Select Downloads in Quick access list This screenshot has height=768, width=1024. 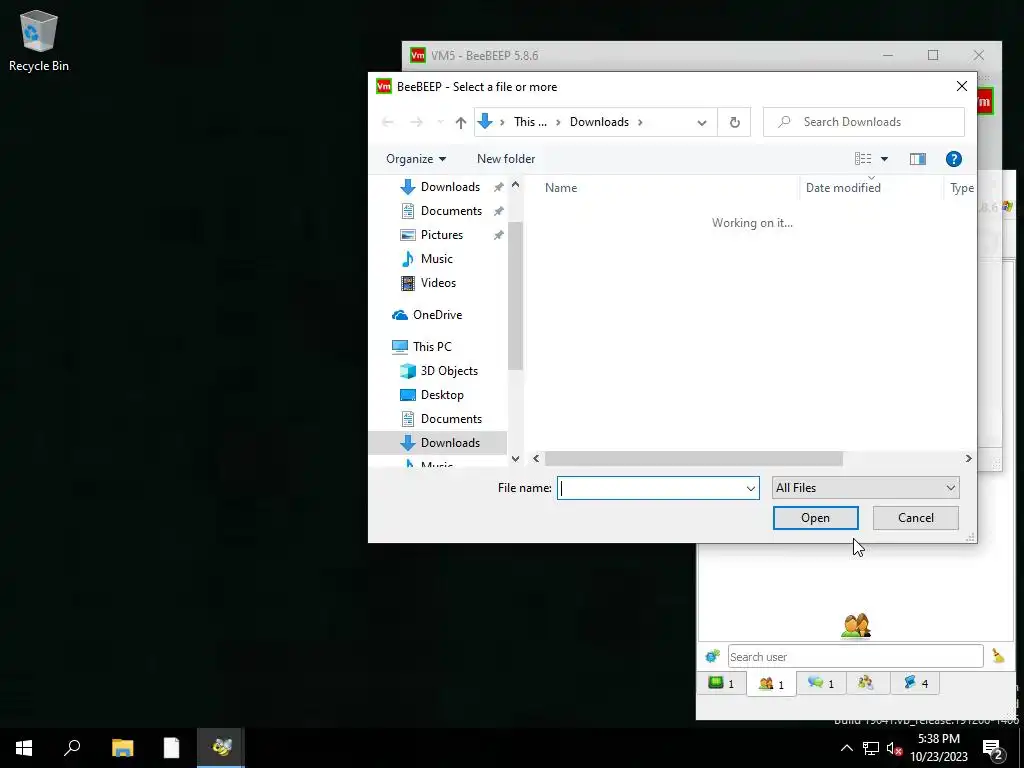pos(450,187)
